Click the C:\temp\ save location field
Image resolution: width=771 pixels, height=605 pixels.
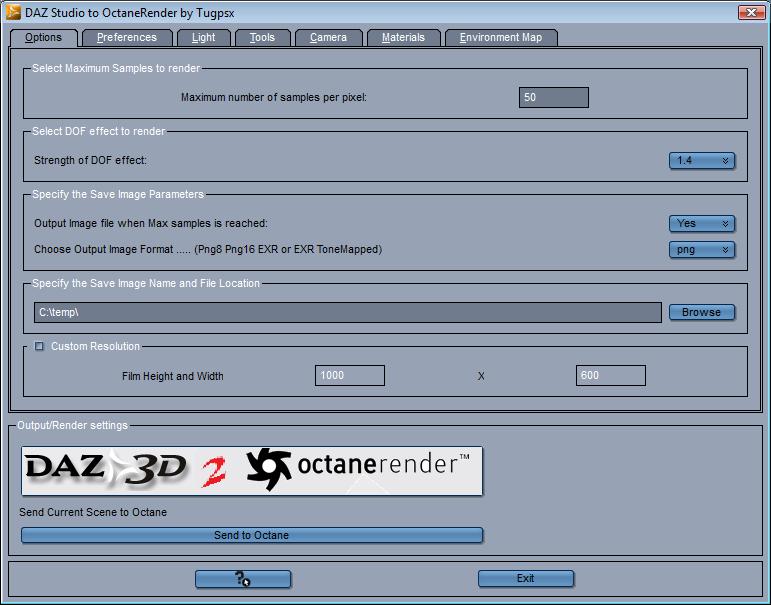tap(348, 312)
